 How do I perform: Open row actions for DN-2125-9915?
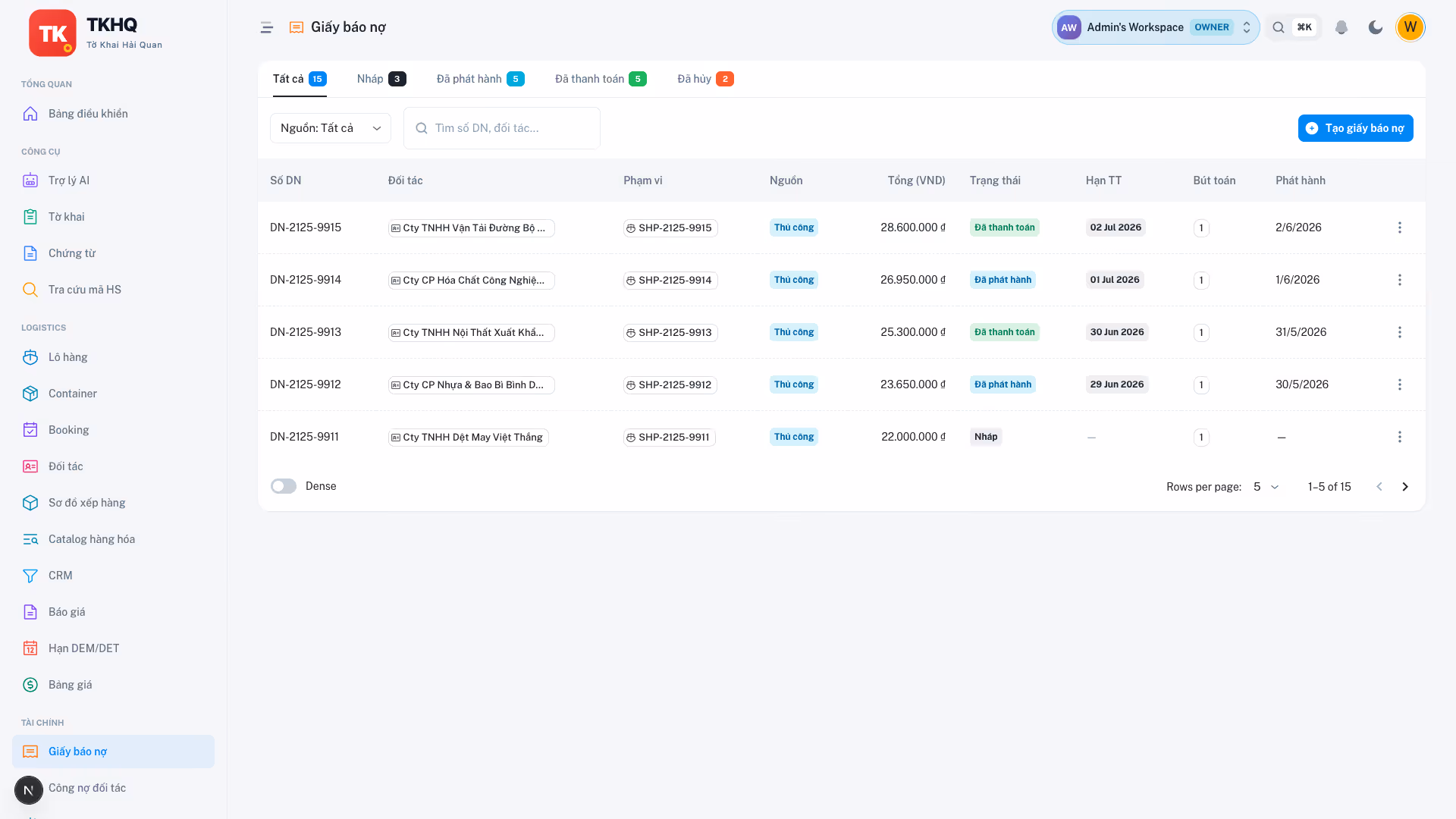pos(1400,227)
